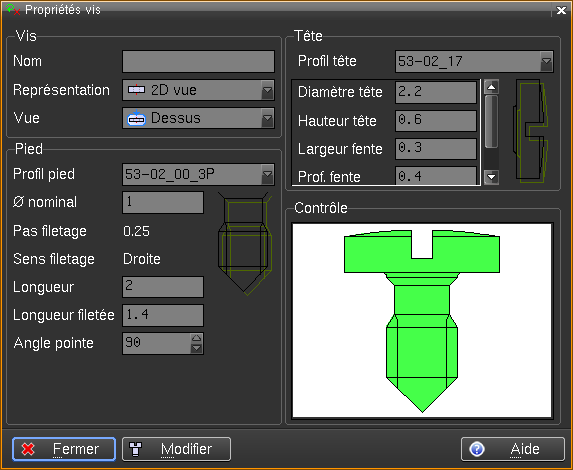Click scroll up arrow in Tête list
Image resolution: width=573 pixels, height=470 pixels.
click(x=492, y=87)
